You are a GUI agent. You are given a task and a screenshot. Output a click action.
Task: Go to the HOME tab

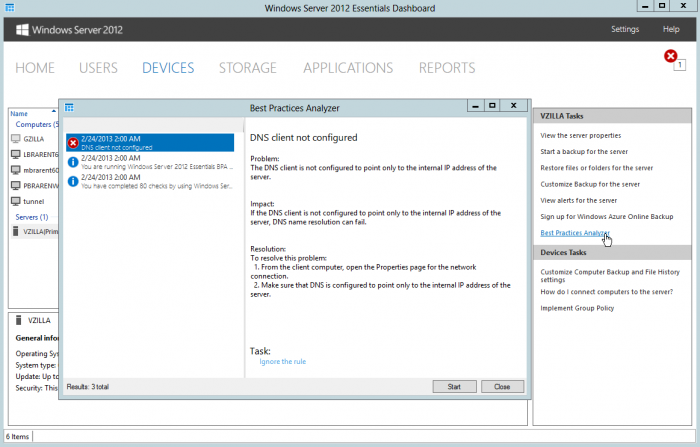35,68
